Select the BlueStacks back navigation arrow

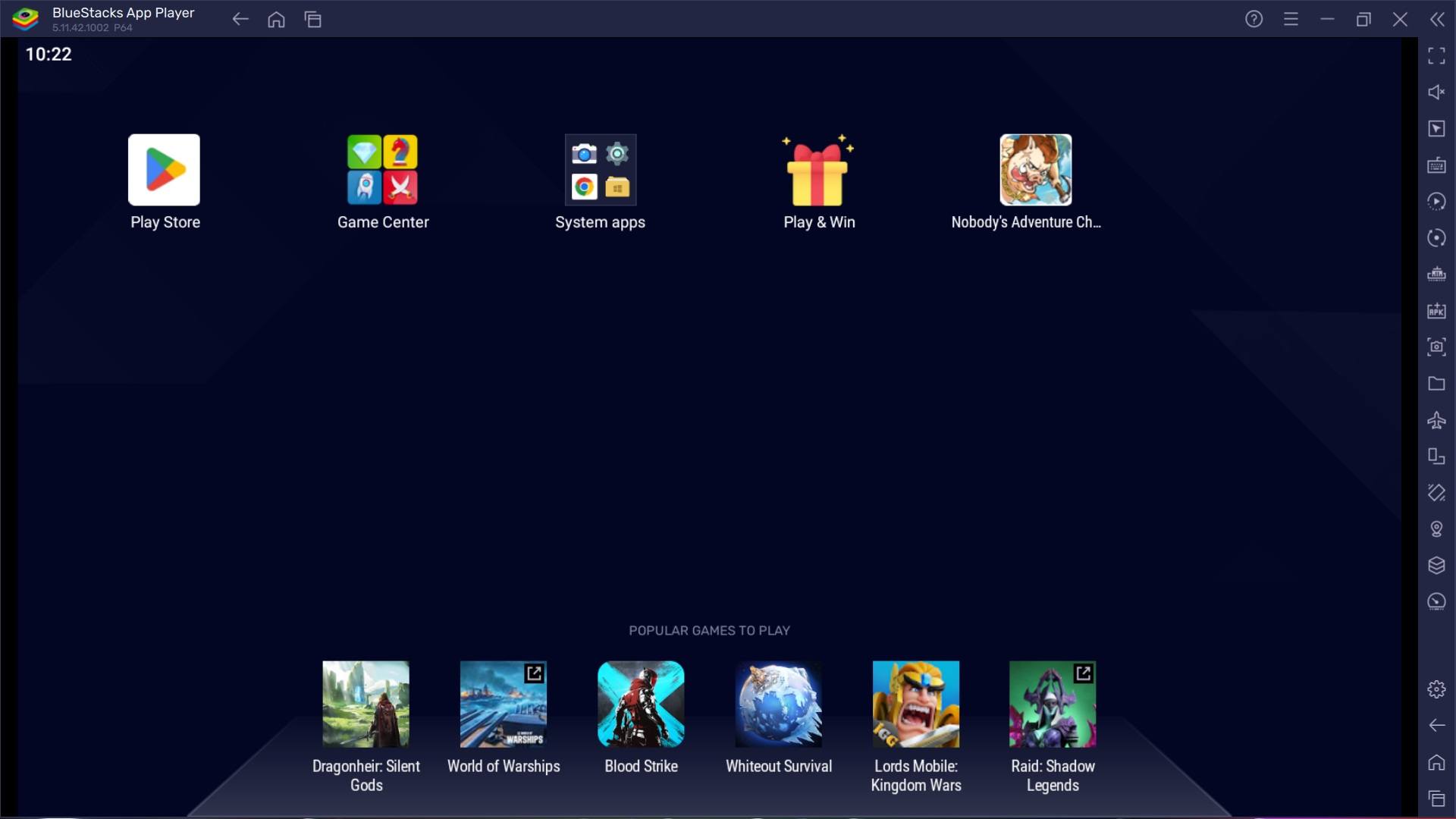tap(239, 19)
